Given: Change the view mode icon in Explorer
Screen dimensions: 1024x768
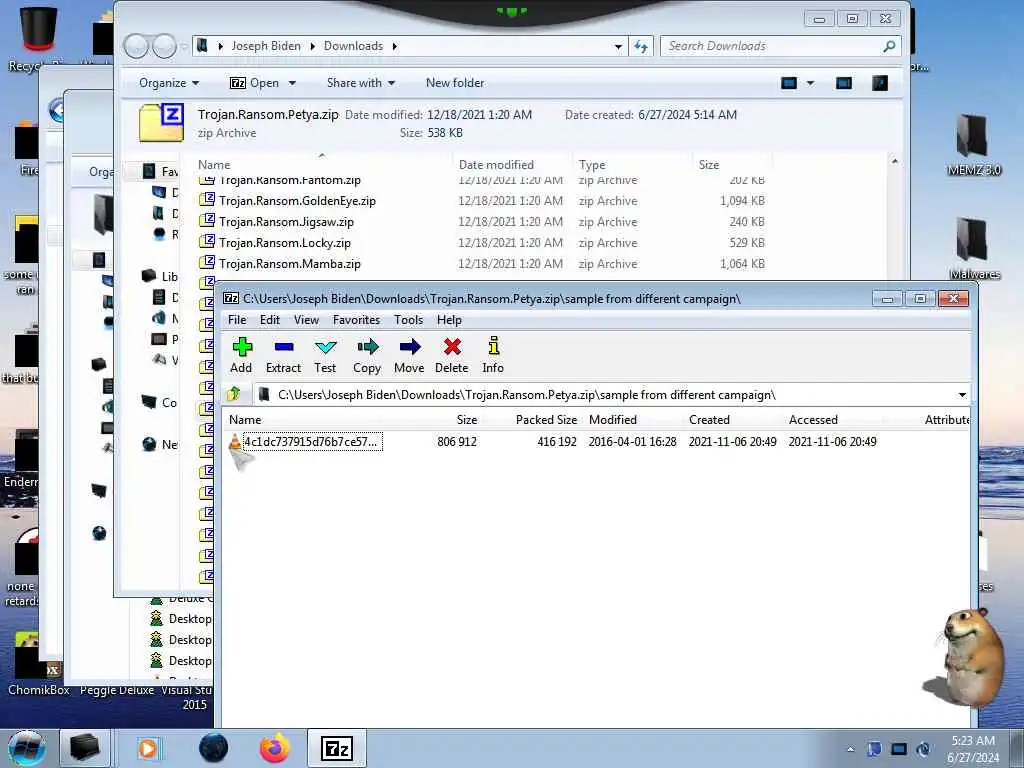Looking at the screenshot, I should (789, 83).
